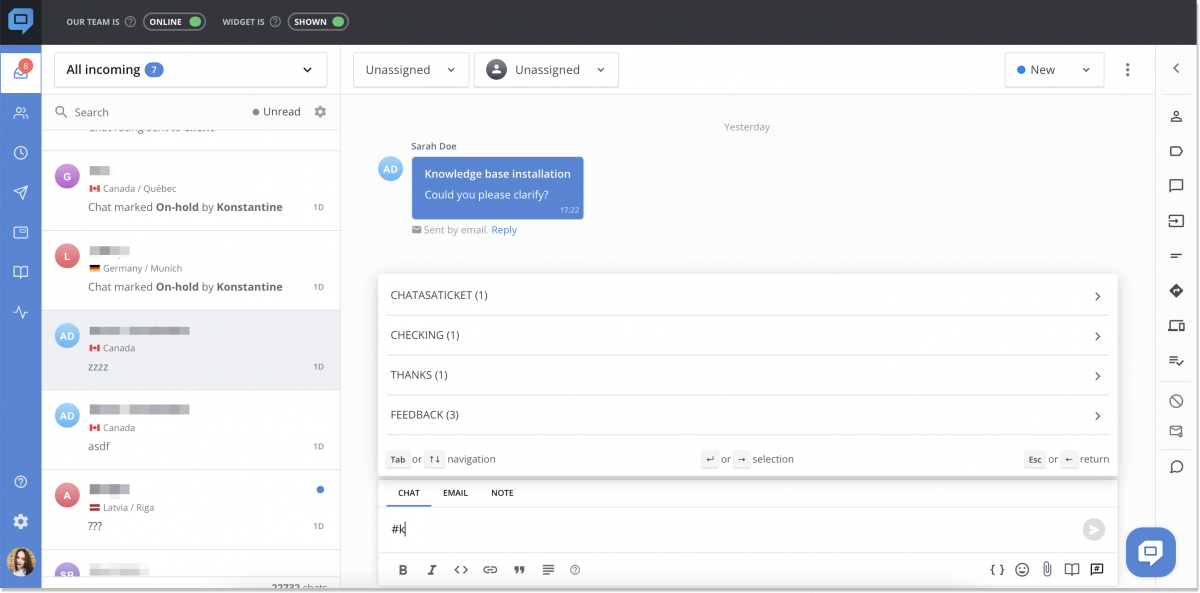This screenshot has height=593, width=1200.
Task: Expand the FEEDBACK canned responses group
Action: pyautogui.click(x=746, y=414)
